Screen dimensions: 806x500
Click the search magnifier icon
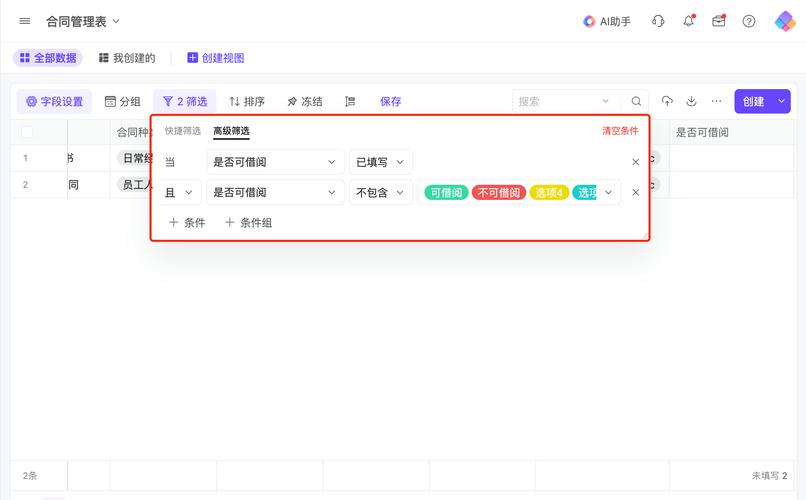point(636,101)
